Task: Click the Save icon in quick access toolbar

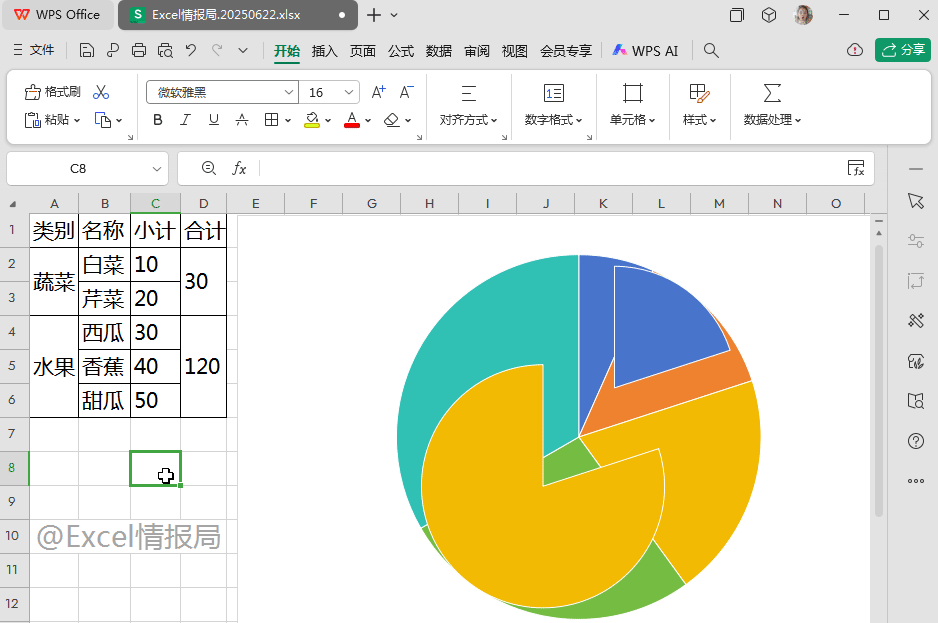Action: click(87, 50)
